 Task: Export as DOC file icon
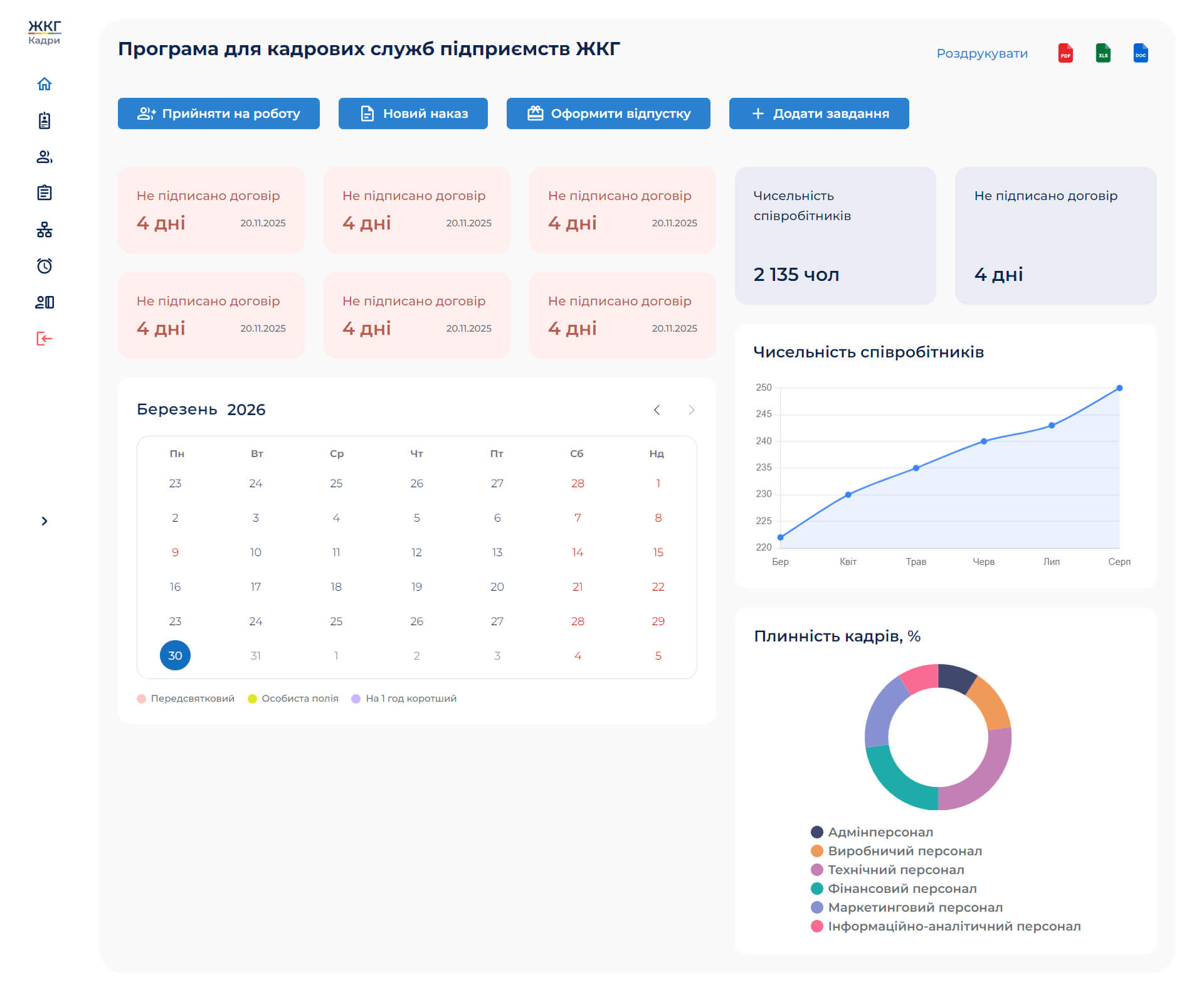pyautogui.click(x=1141, y=53)
